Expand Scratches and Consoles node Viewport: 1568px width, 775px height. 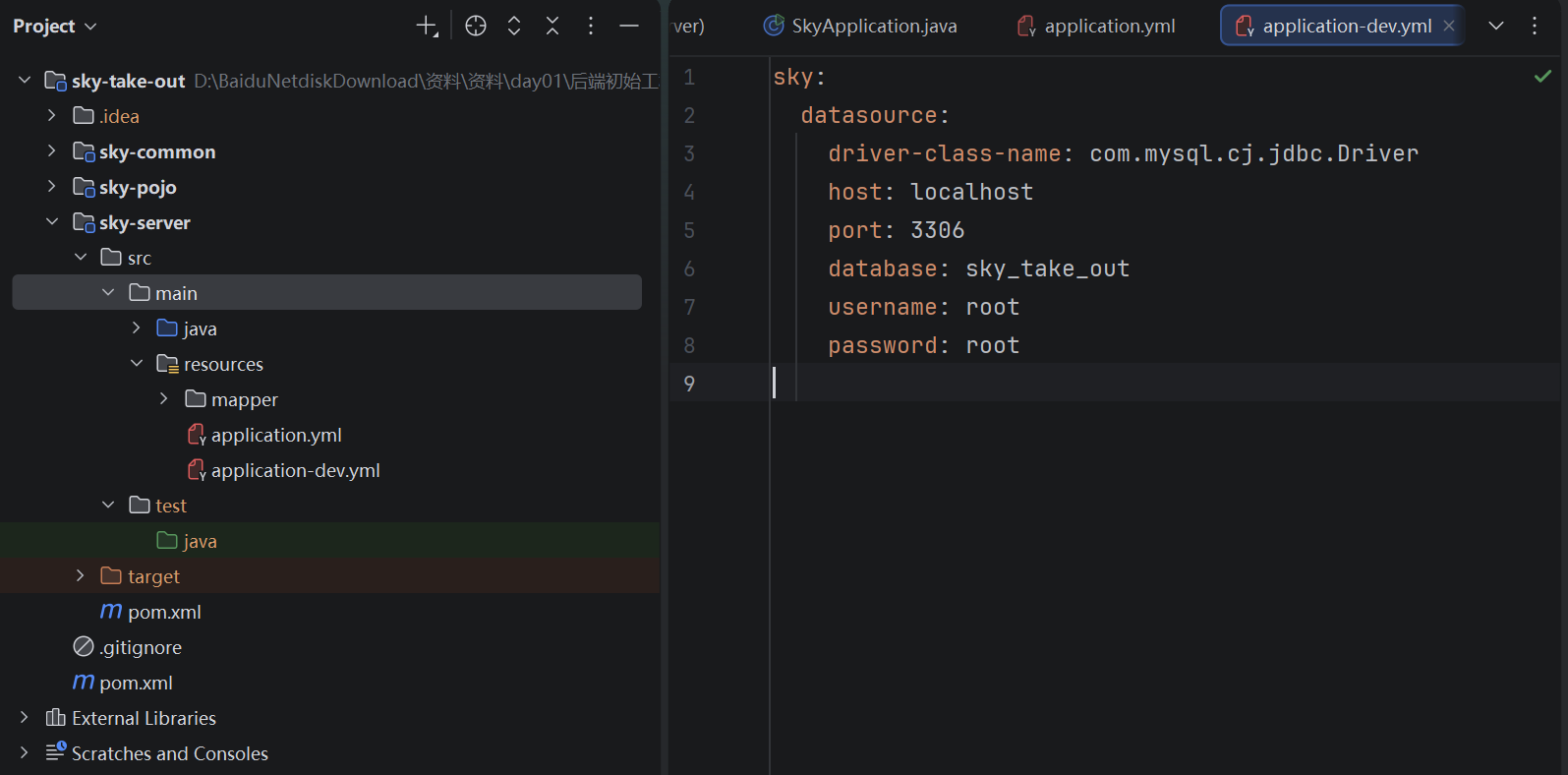(x=25, y=752)
